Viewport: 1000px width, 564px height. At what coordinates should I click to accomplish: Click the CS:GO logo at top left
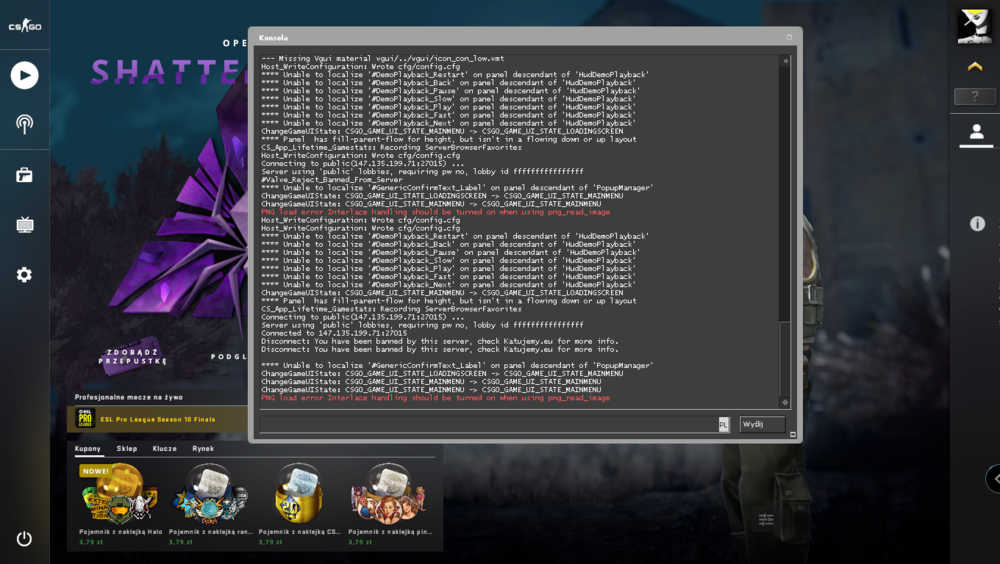pyautogui.click(x=25, y=26)
